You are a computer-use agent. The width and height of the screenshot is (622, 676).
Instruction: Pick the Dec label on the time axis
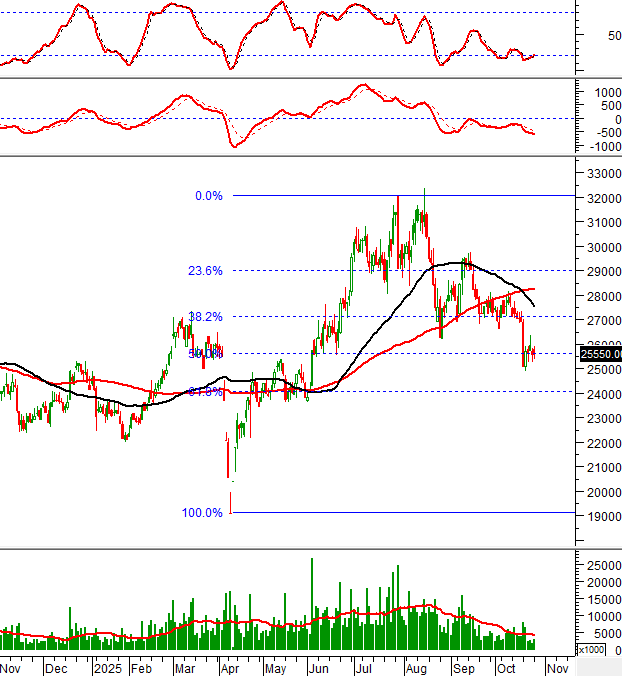coord(55,667)
